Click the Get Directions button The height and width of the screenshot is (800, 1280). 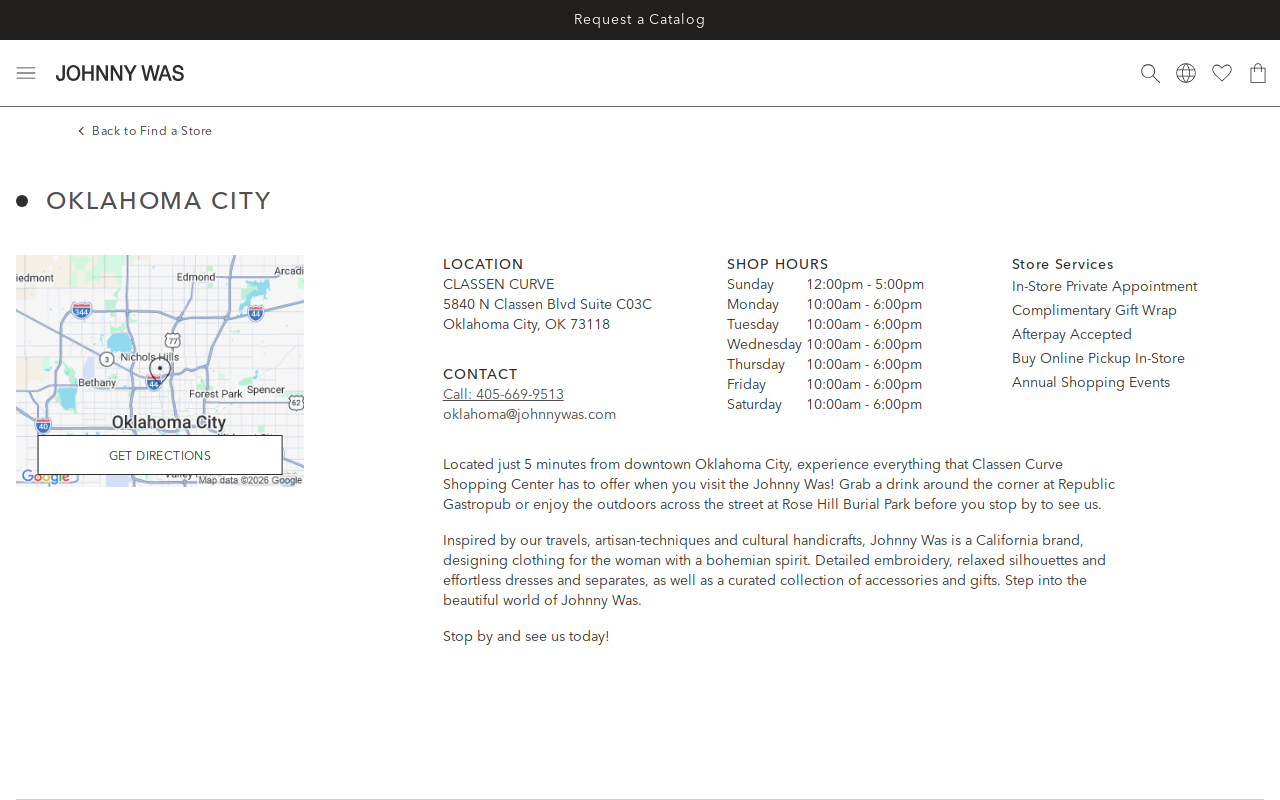[160, 455]
